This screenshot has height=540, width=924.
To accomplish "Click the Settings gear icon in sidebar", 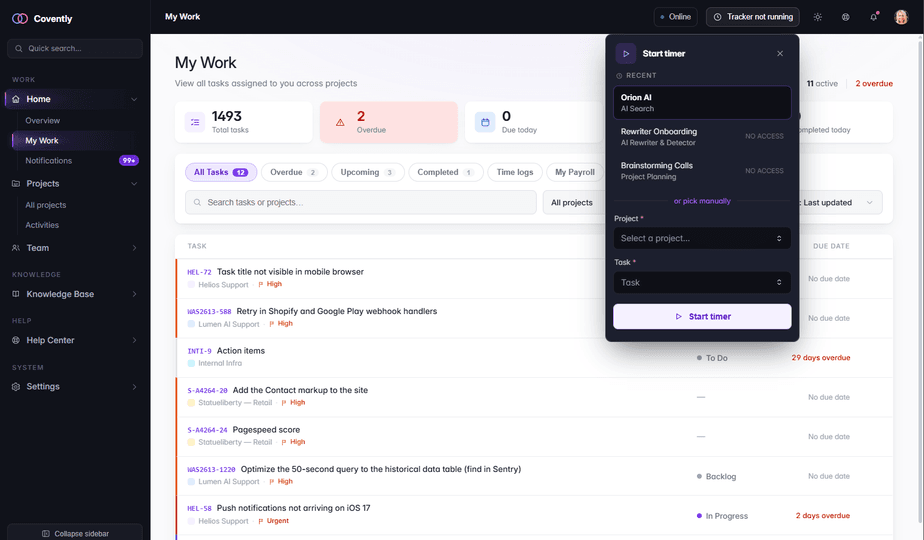I will 16,387.
